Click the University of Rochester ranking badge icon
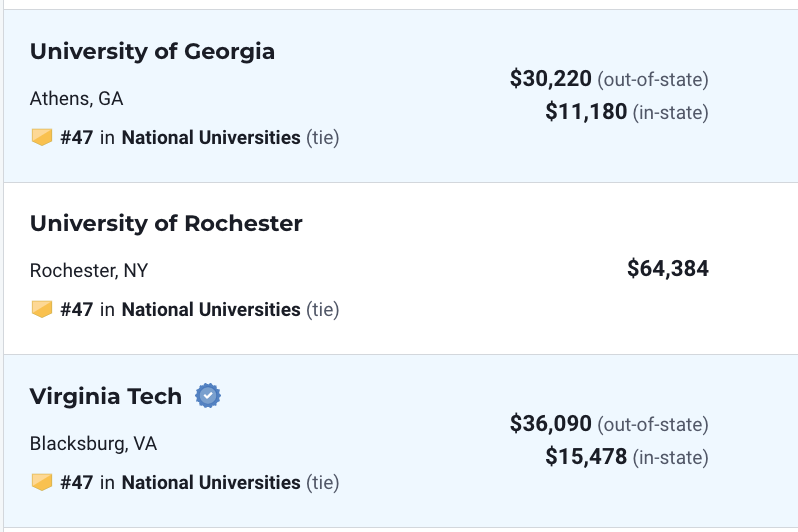The image size is (798, 532). [42, 309]
